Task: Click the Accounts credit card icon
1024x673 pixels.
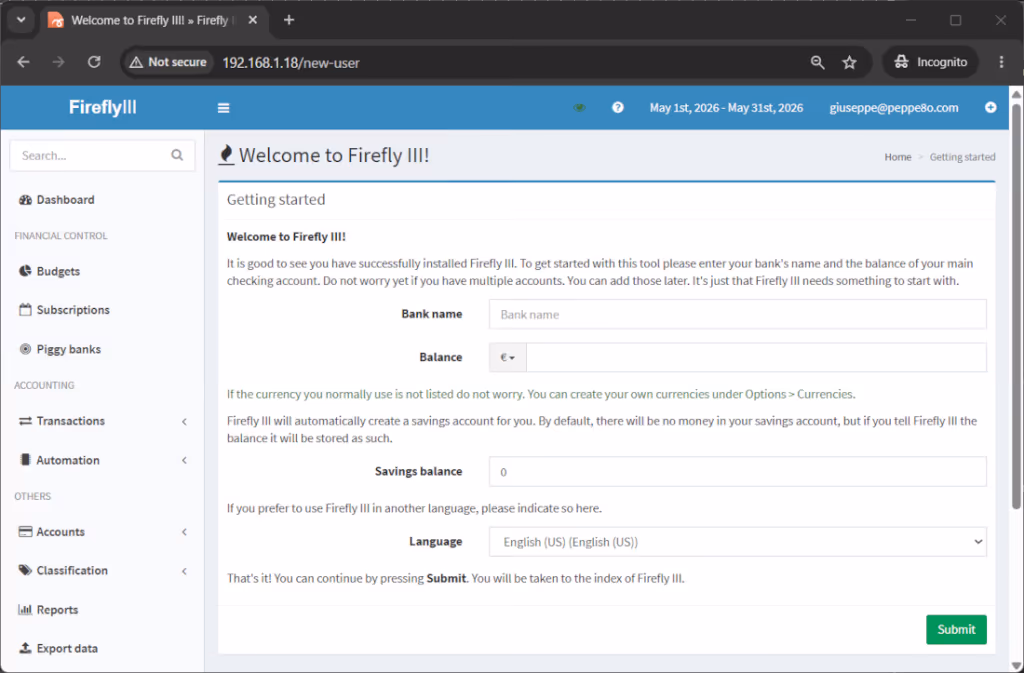Action: pos(25,531)
